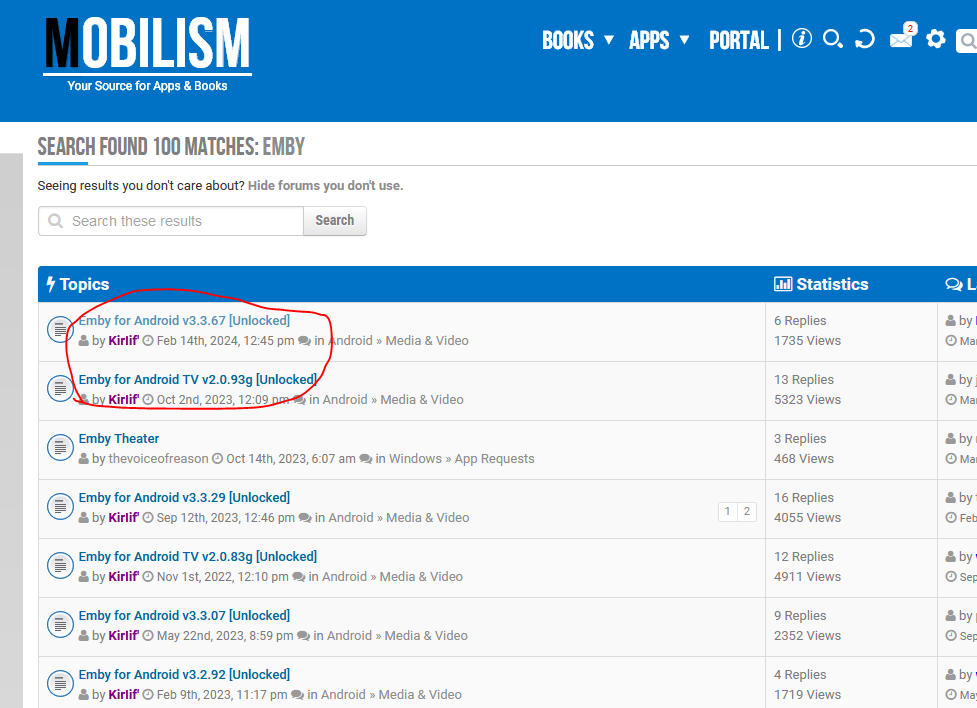977x708 pixels.
Task: Expand the APPS dropdown menu
Action: coord(659,41)
